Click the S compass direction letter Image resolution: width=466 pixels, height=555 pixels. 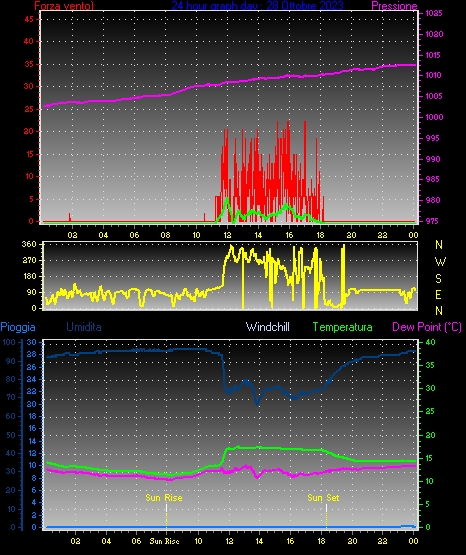[438, 279]
